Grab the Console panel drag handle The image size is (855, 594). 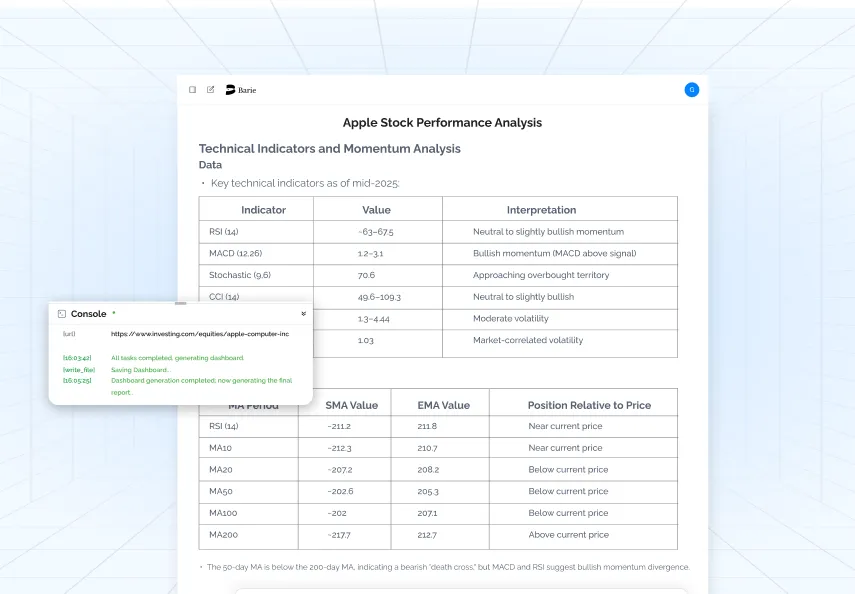(180, 303)
